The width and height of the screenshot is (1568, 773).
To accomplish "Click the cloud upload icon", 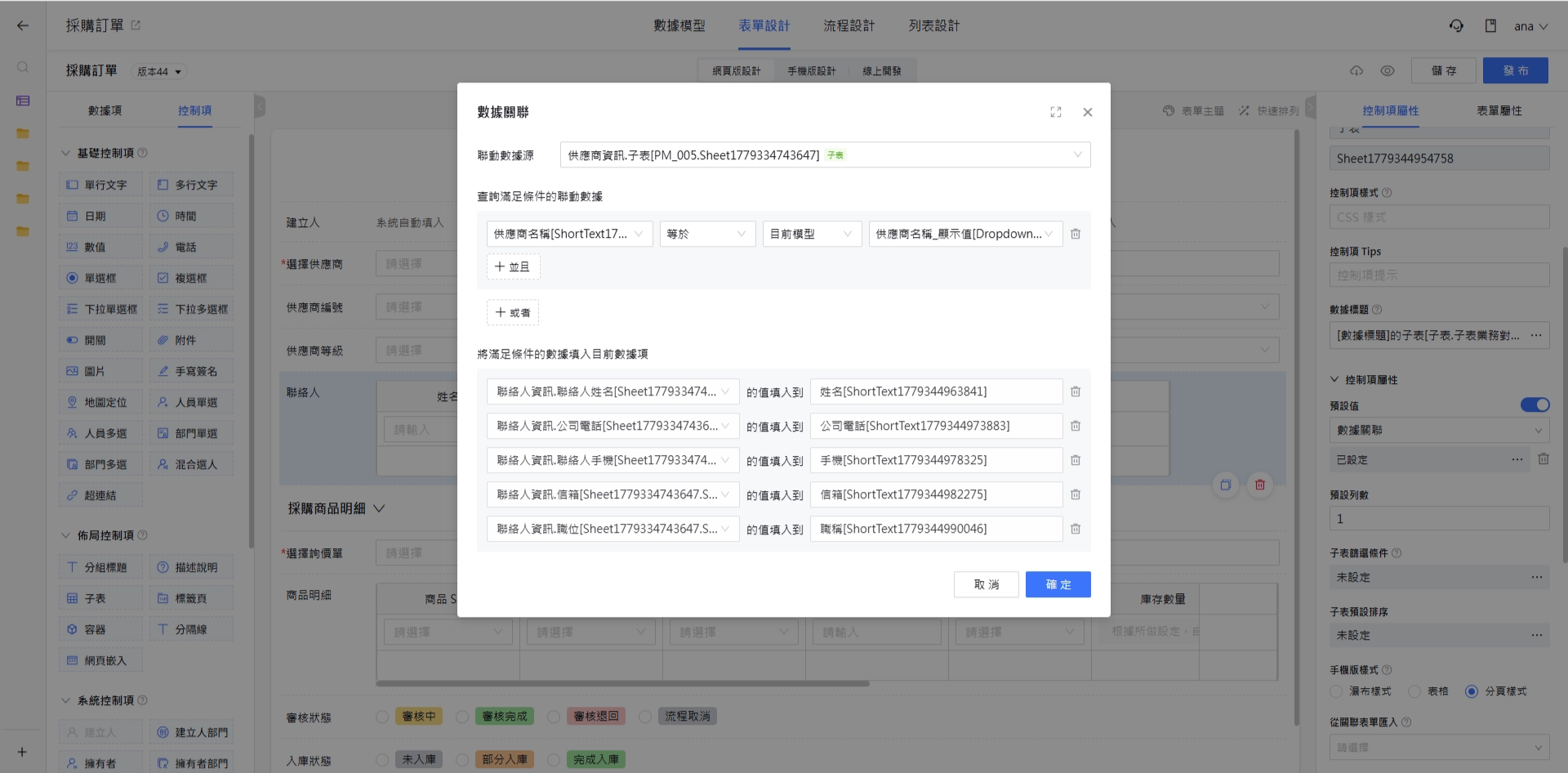I will (1356, 71).
